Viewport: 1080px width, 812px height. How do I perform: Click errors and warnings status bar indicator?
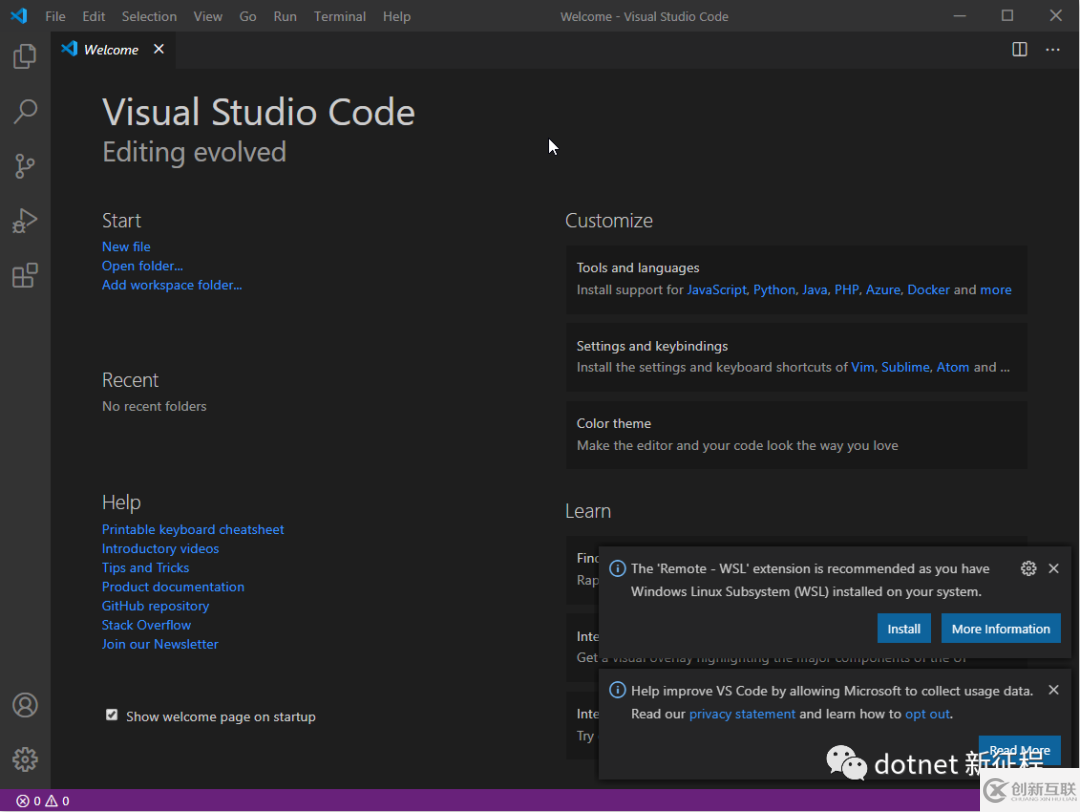[43, 801]
